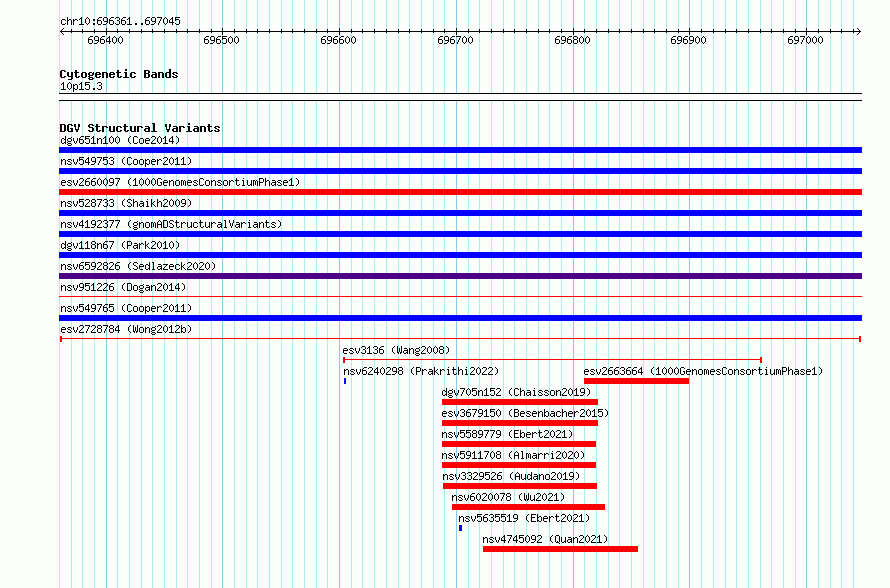Click the ruler's left arrowhead
Image resolution: width=890 pixels, height=588 pixels.
coord(62,32)
